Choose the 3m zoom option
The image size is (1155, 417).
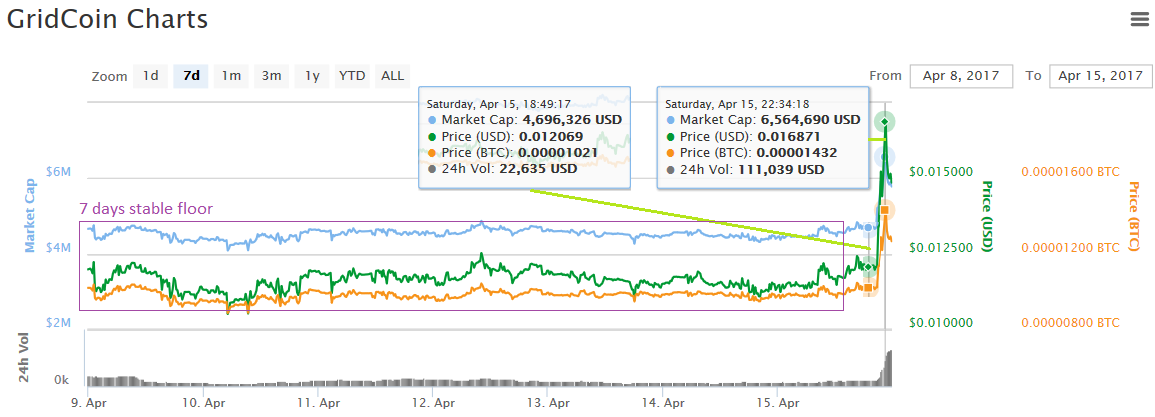(272, 76)
